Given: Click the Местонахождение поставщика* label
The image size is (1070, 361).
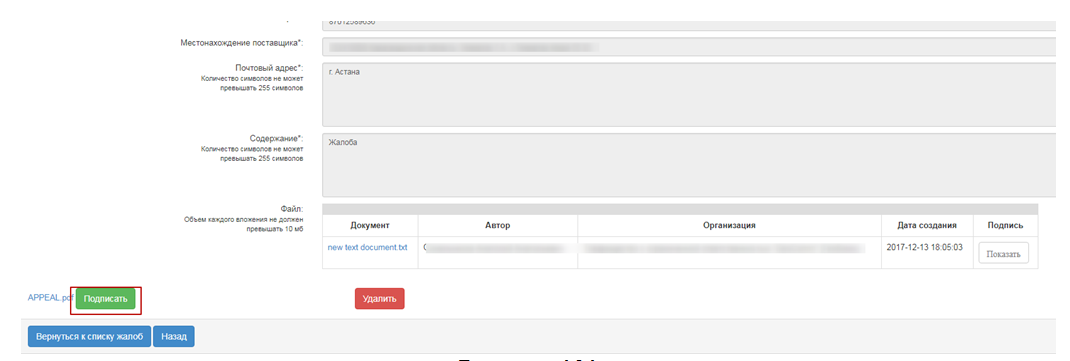Looking at the screenshot, I should pos(242,43).
